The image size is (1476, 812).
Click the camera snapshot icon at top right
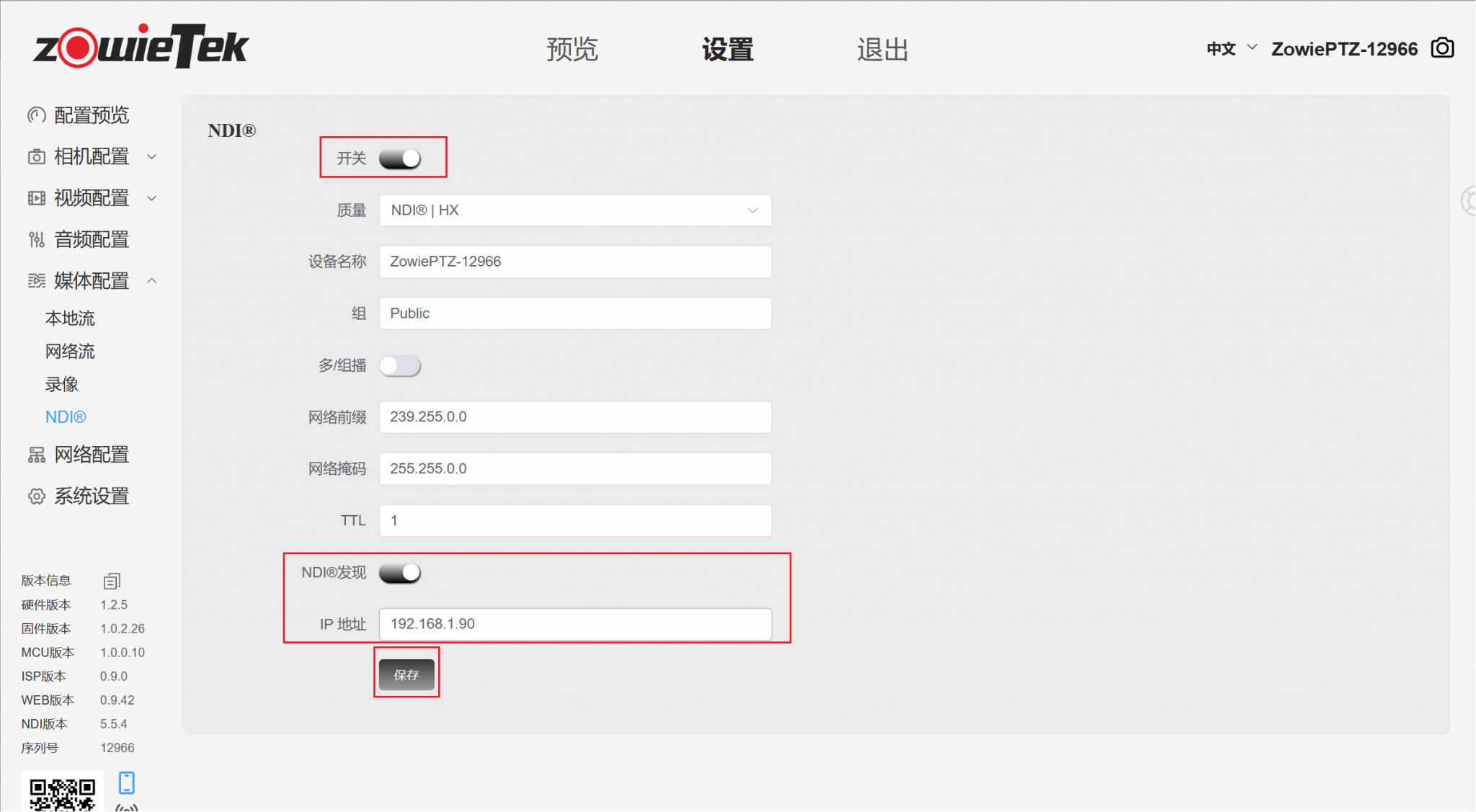coord(1442,48)
